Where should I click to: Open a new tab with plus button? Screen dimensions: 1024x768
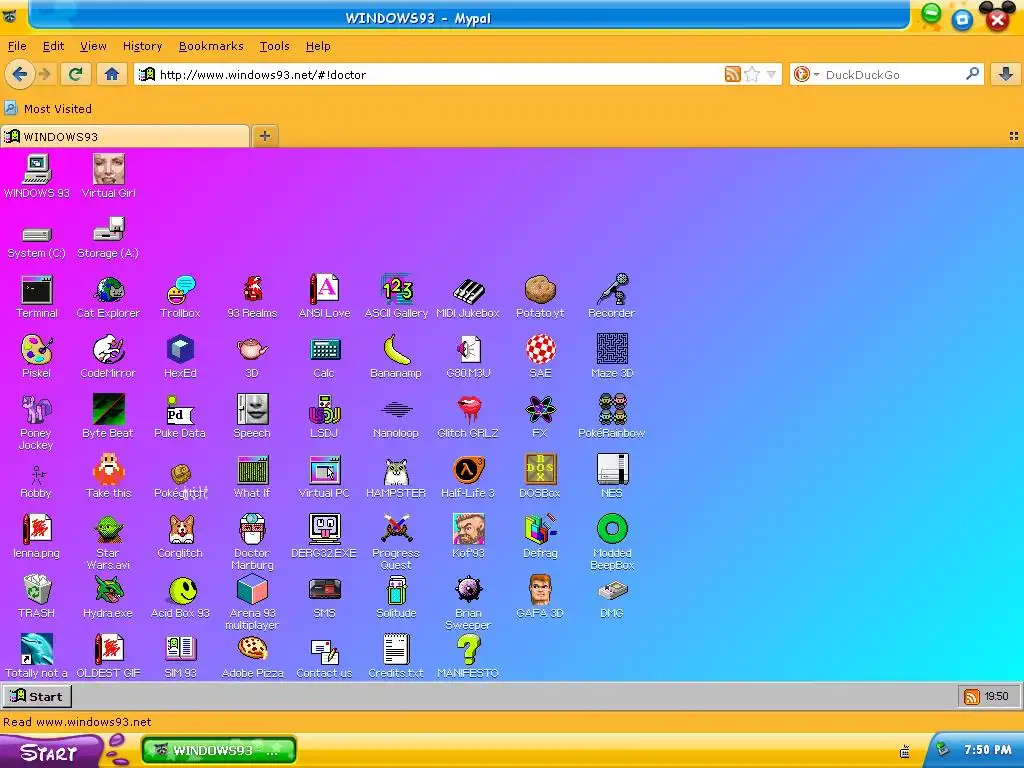click(264, 136)
